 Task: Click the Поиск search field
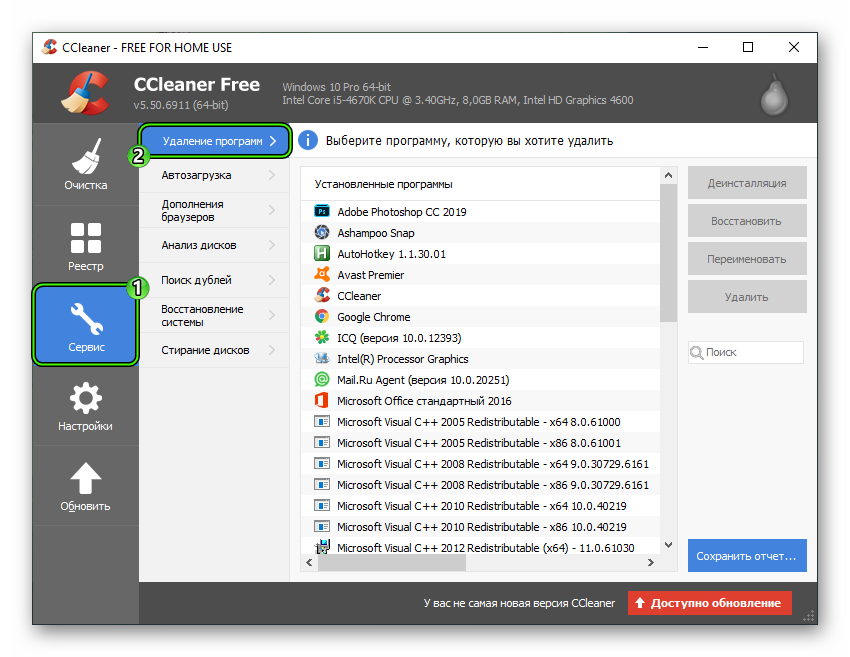pyautogui.click(x=750, y=353)
